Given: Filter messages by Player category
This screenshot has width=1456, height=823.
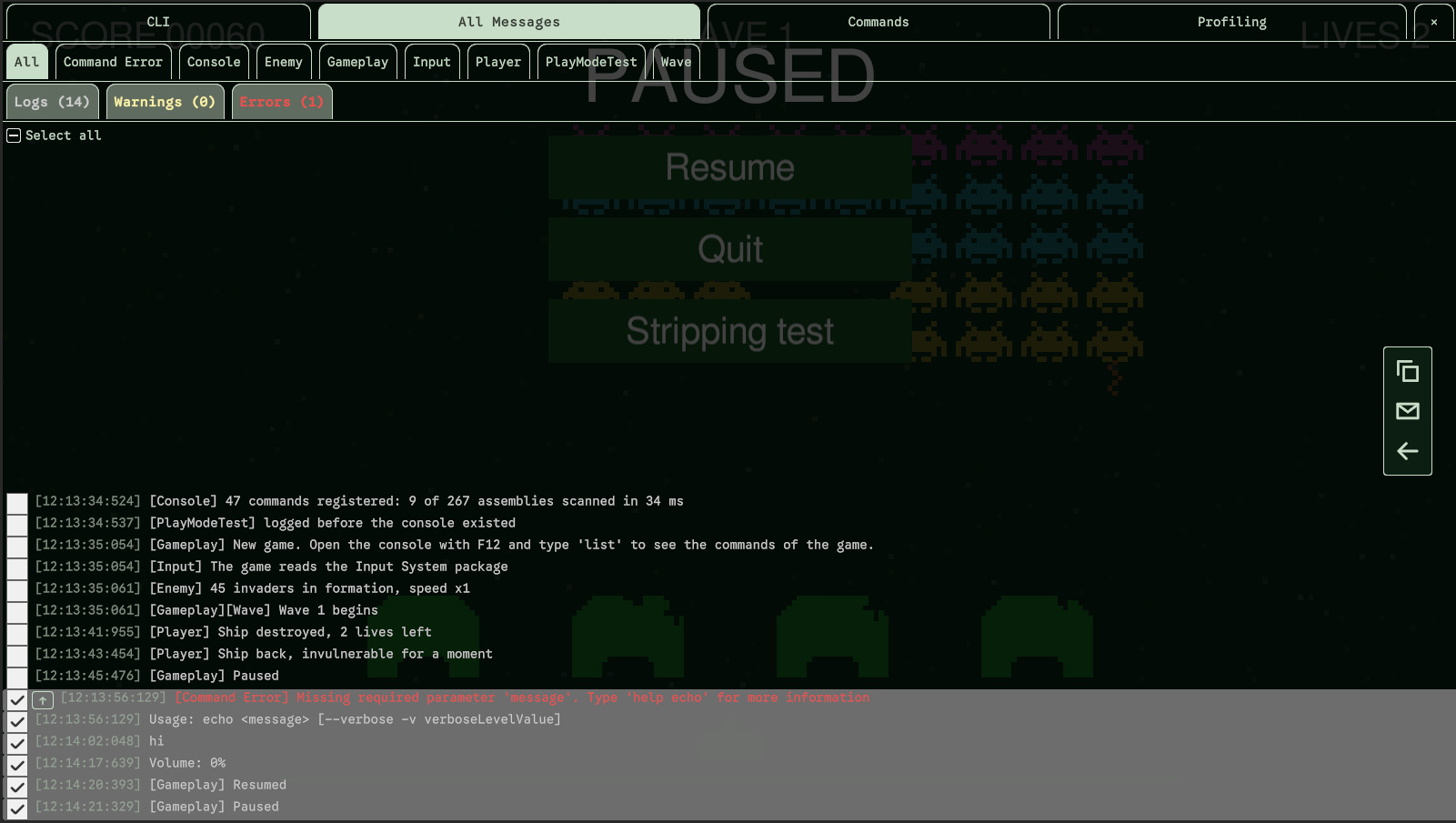Looking at the screenshot, I should click(x=498, y=62).
